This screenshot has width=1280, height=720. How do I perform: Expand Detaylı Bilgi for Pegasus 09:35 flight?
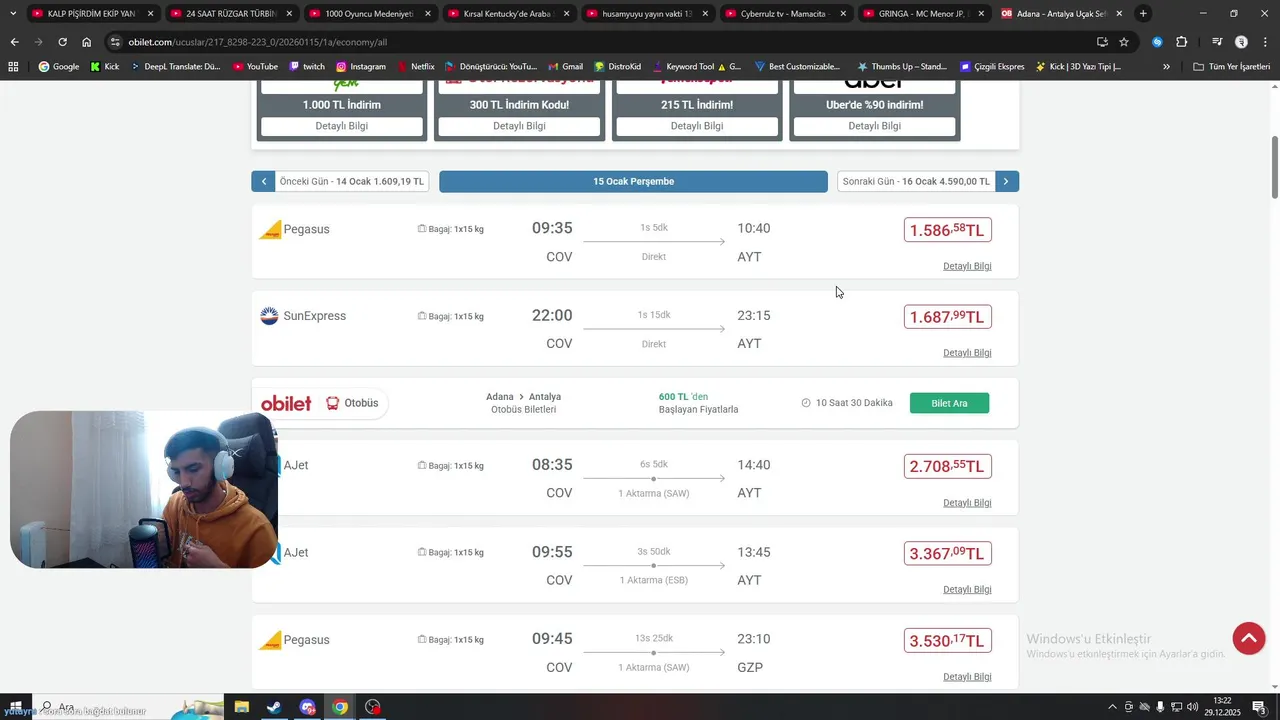coord(967,266)
